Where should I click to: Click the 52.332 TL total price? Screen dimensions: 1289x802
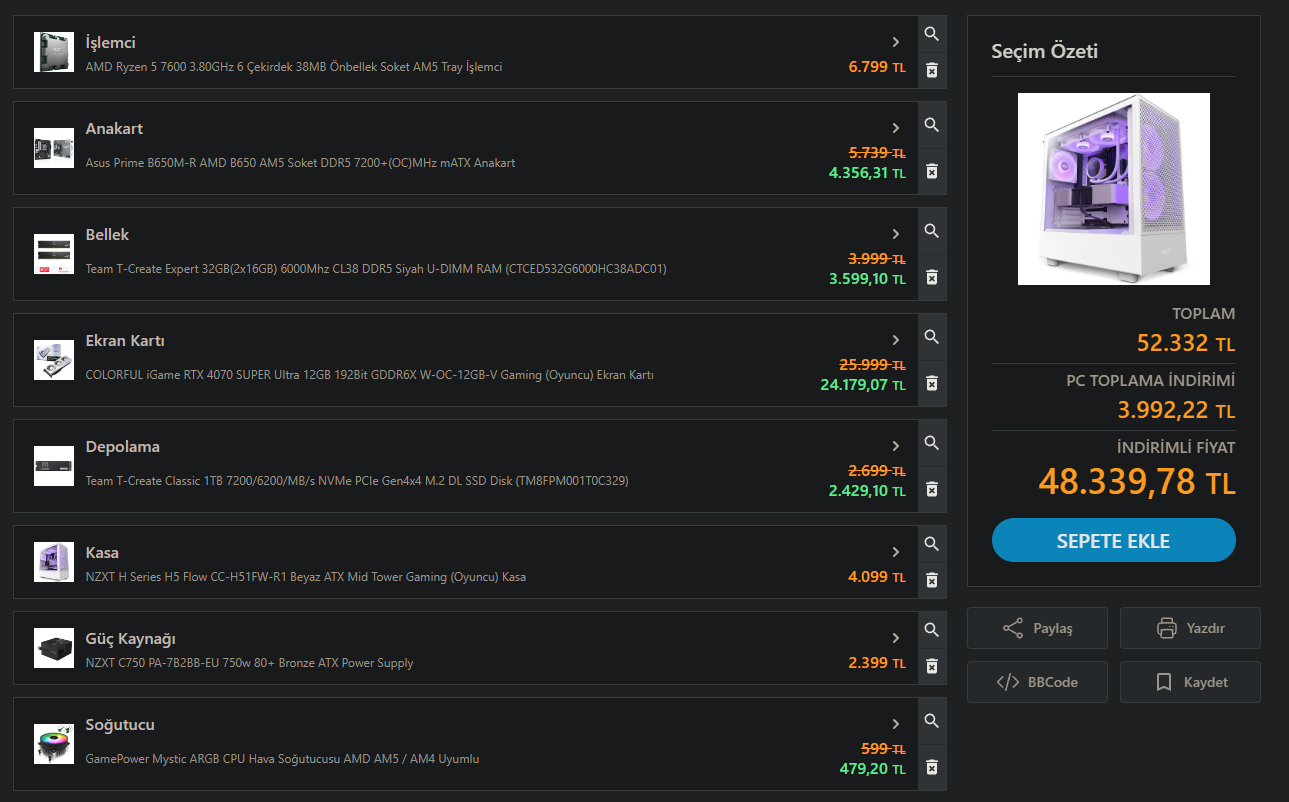click(x=1186, y=343)
